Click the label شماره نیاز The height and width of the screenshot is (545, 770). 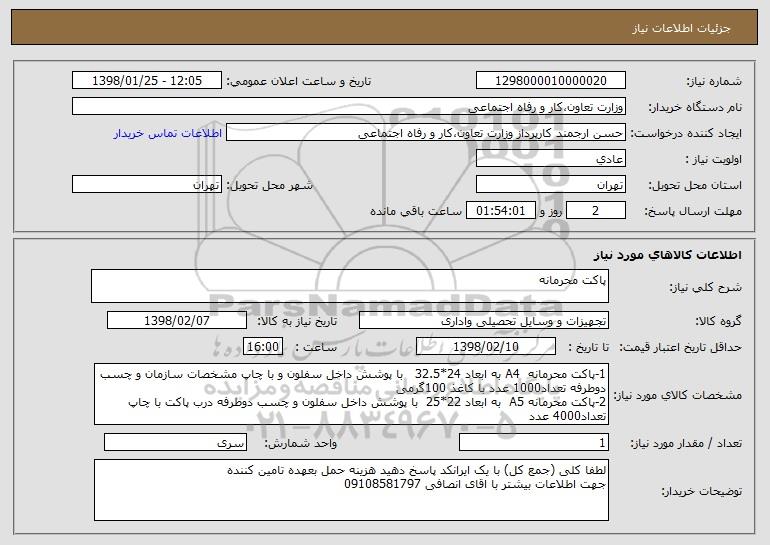coord(714,82)
